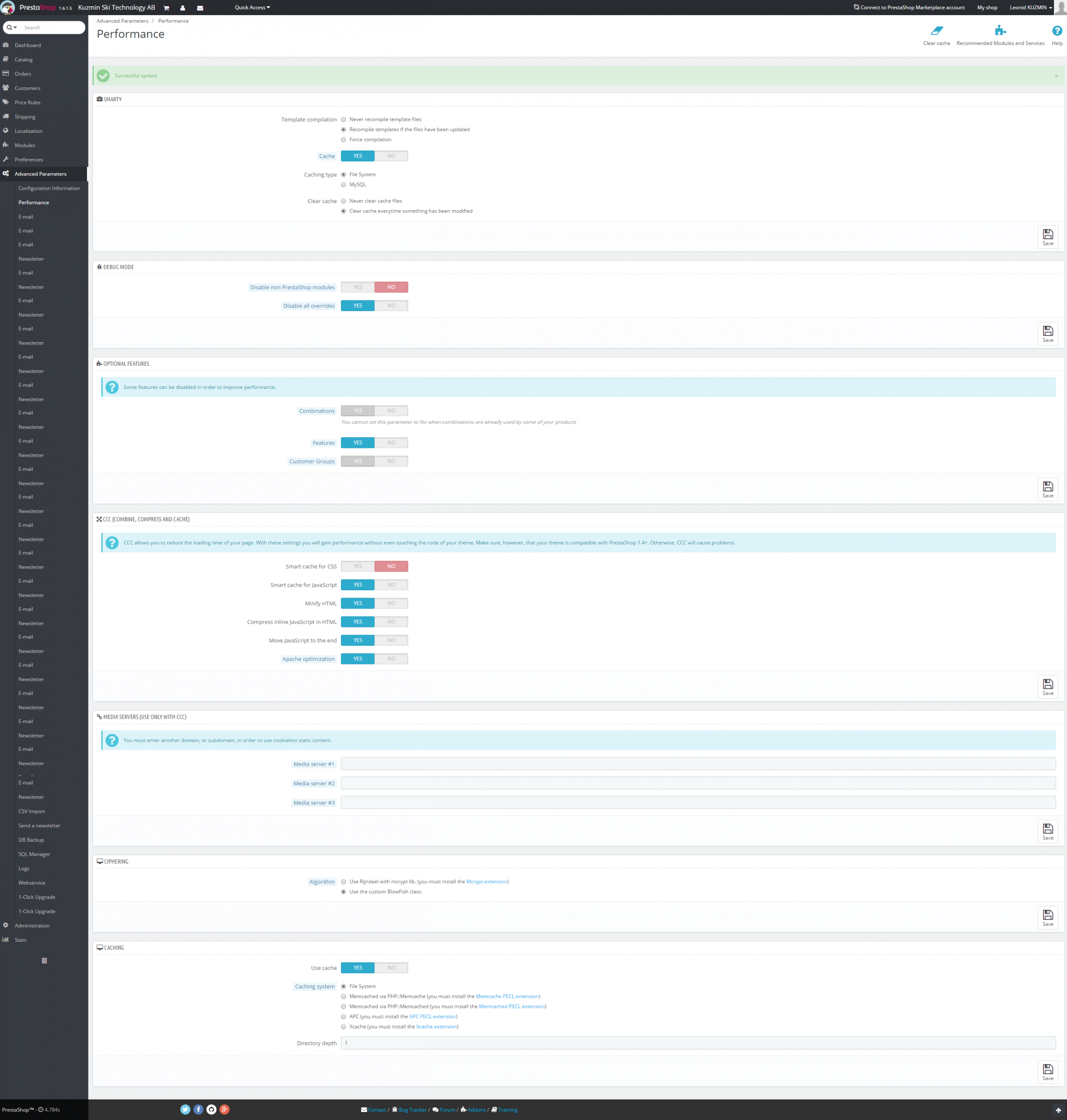The image size is (1067, 1120).
Task: Click the shopping cart icon in header
Action: [166, 8]
